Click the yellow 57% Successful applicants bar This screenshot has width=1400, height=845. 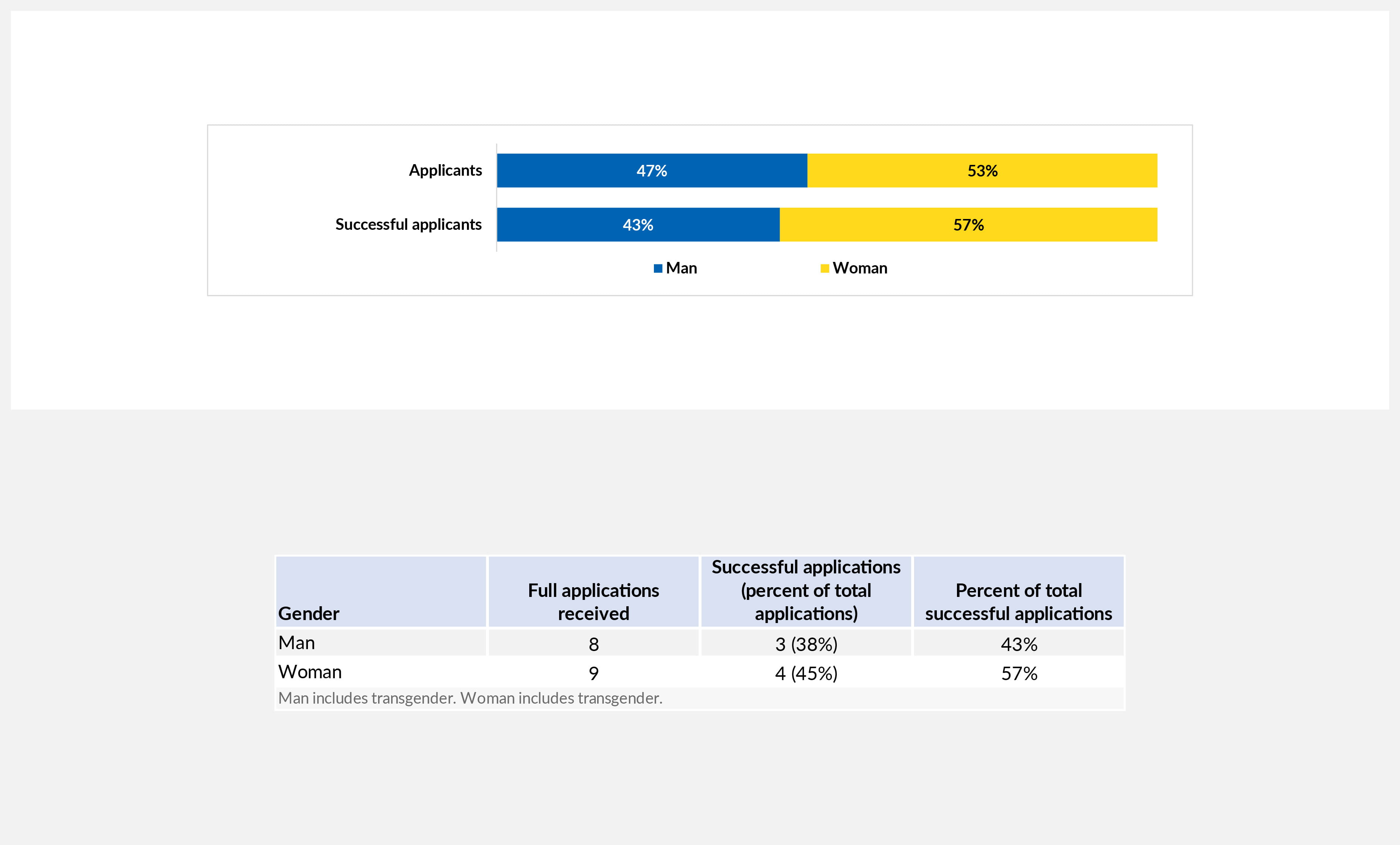(x=968, y=225)
